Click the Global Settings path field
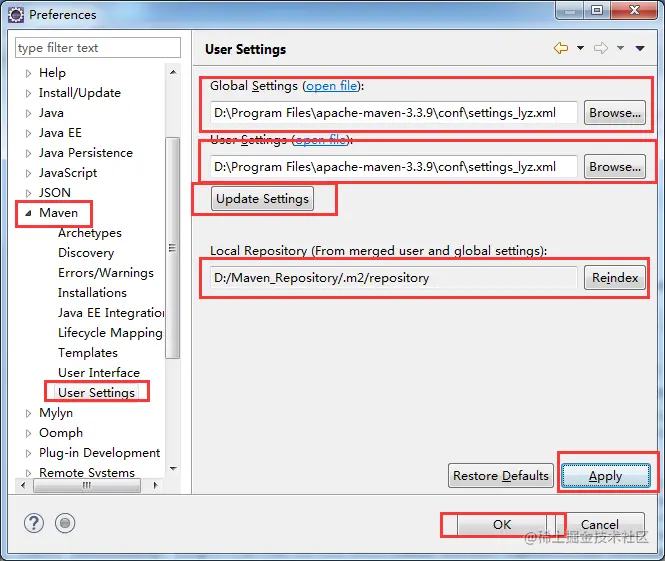 tap(394, 113)
